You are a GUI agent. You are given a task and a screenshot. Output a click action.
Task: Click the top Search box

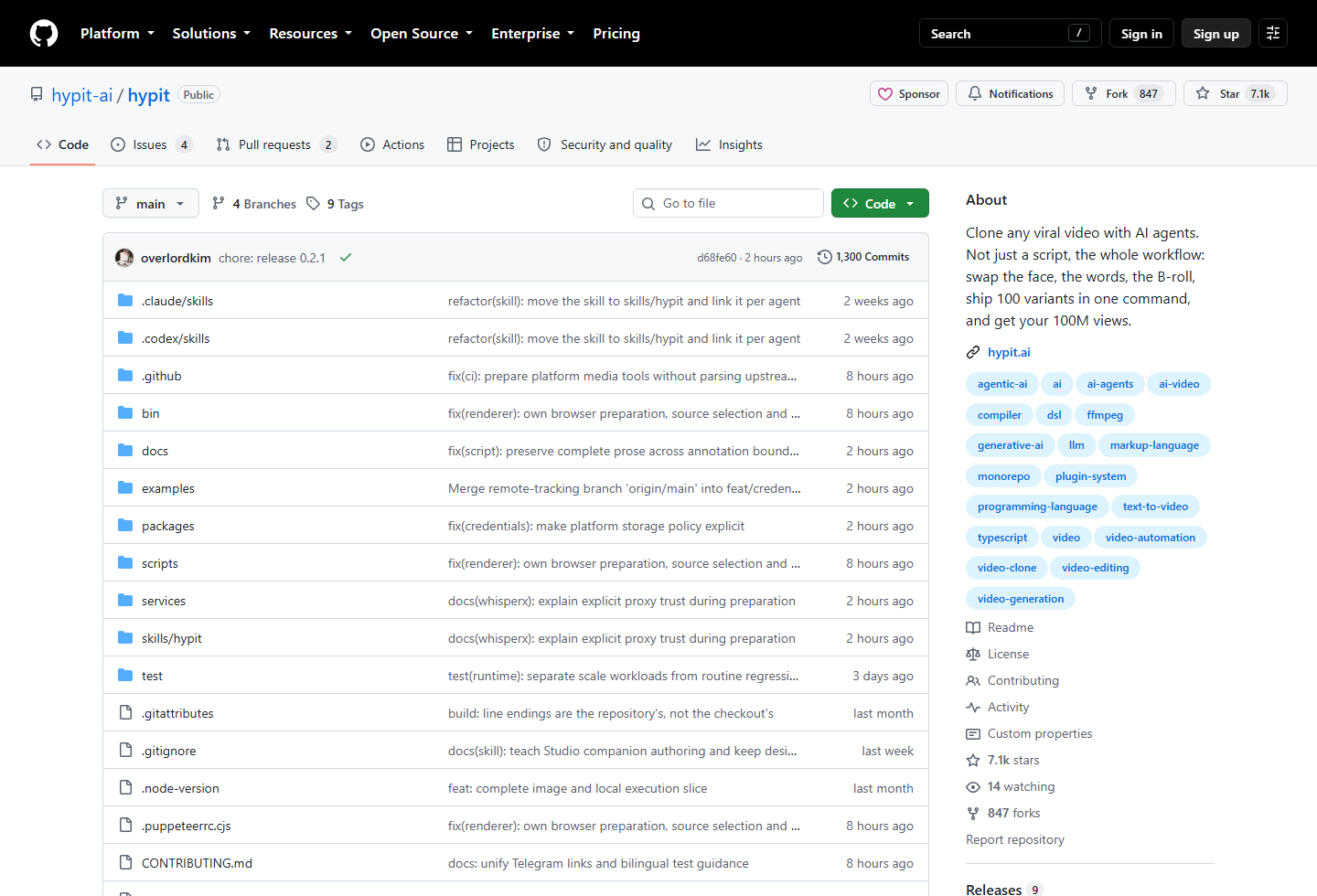[x=1010, y=34]
